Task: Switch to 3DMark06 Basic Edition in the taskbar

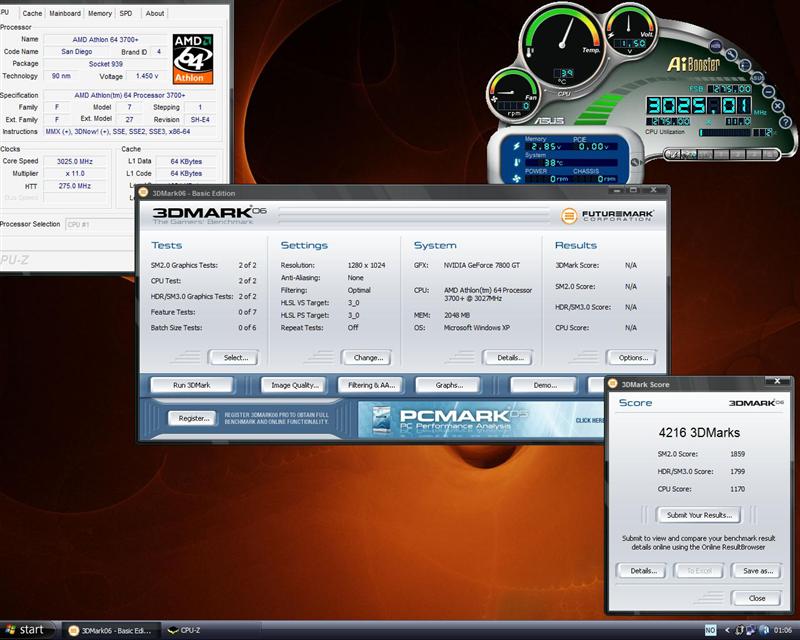Action: click(112, 630)
